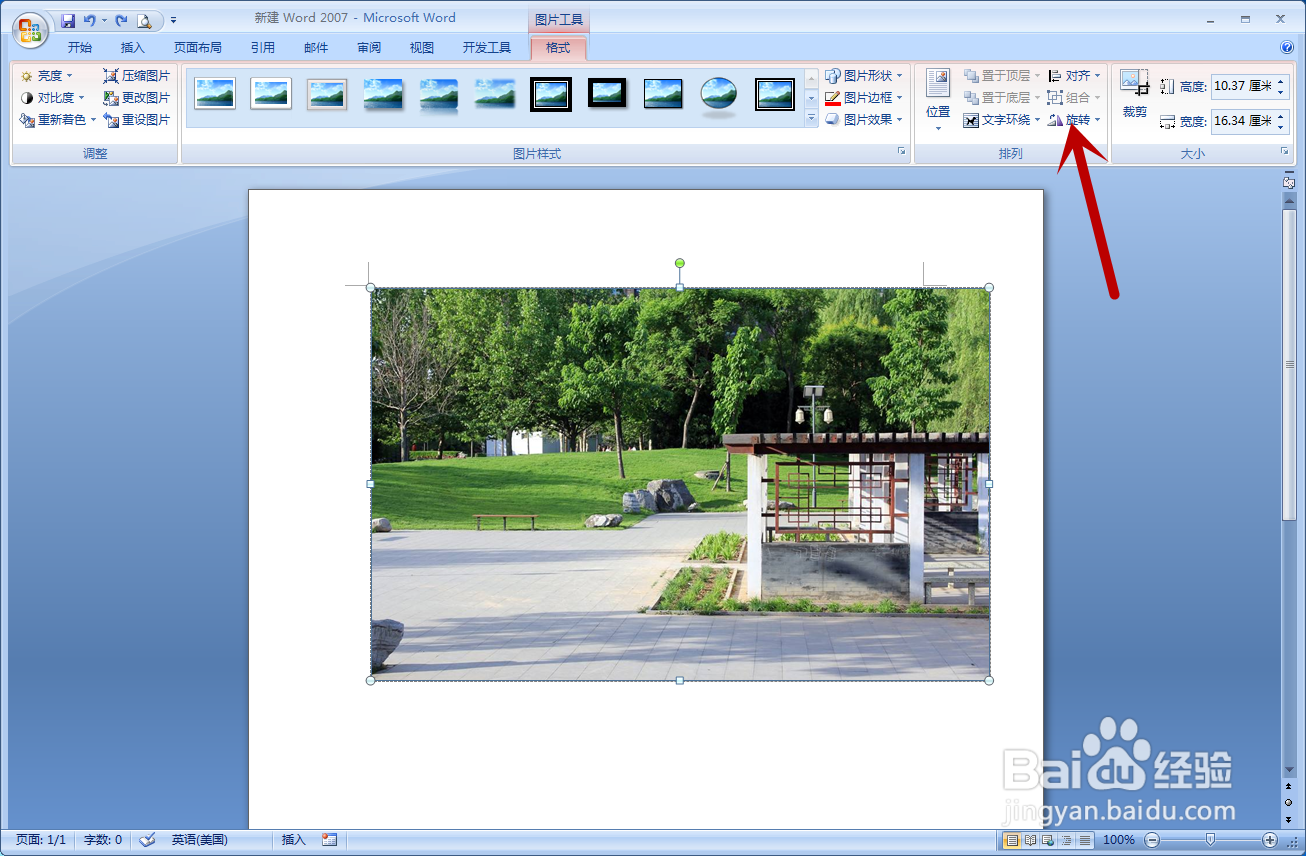Apply the oval picture style
1306x856 pixels.
pyautogui.click(x=719, y=95)
